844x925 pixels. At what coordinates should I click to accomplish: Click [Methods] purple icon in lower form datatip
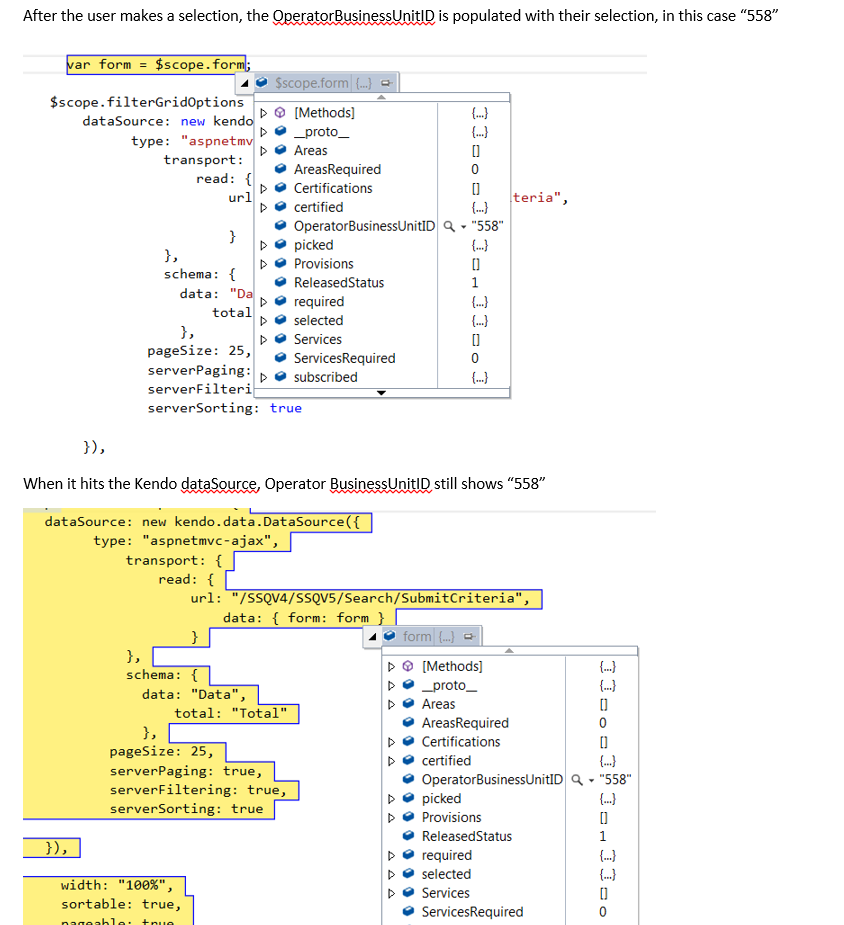[408, 667]
